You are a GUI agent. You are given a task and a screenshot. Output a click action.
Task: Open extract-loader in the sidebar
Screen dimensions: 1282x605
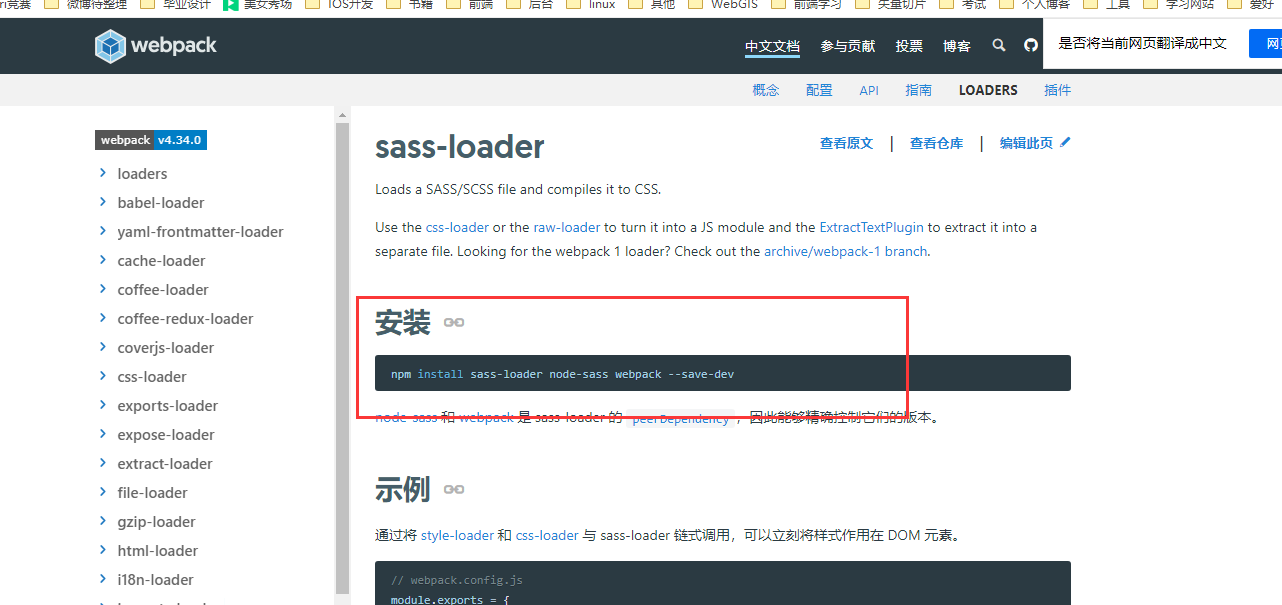tap(165, 464)
